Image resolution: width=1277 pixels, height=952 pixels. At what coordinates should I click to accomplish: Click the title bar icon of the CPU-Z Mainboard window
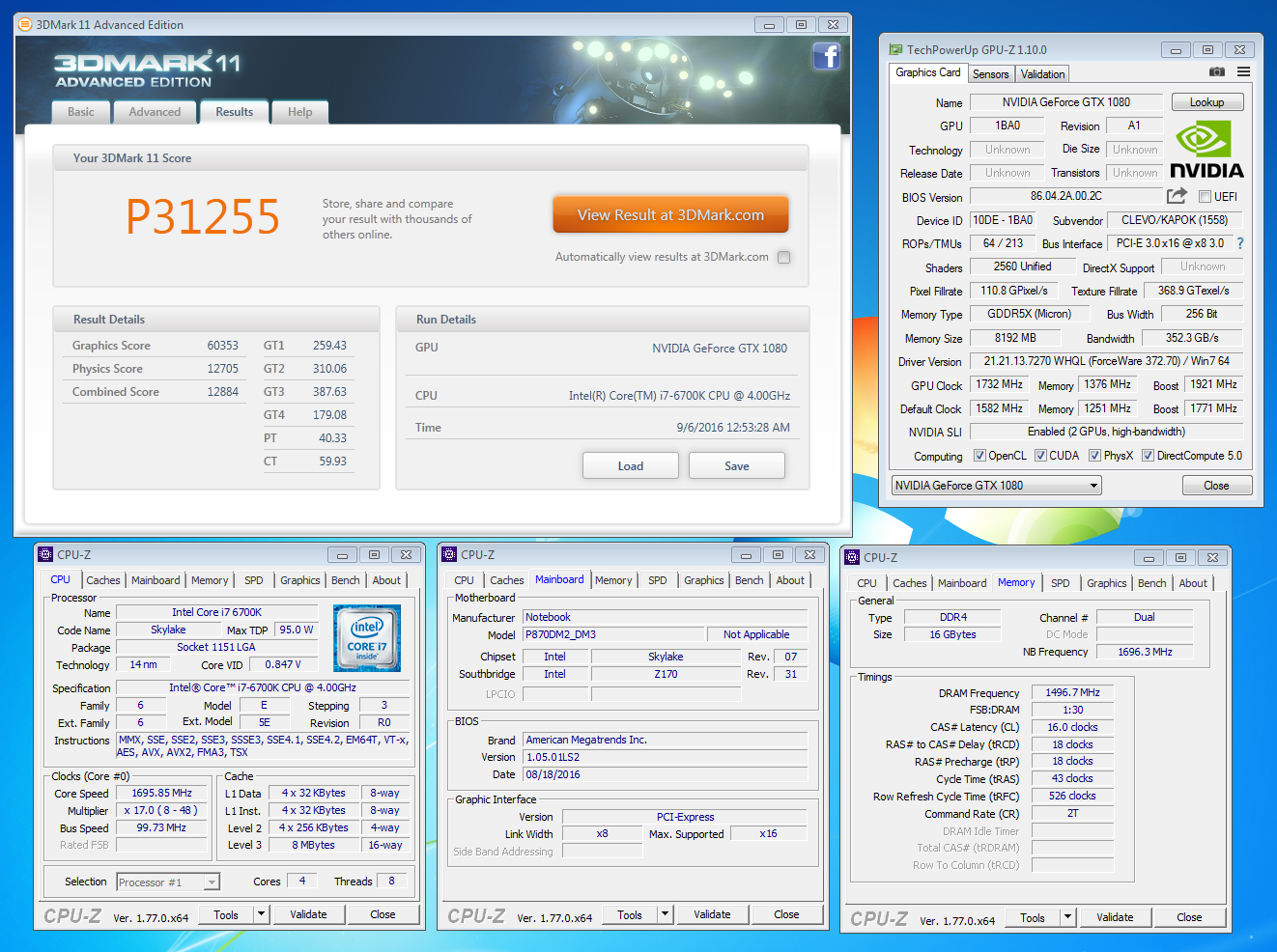tap(449, 554)
